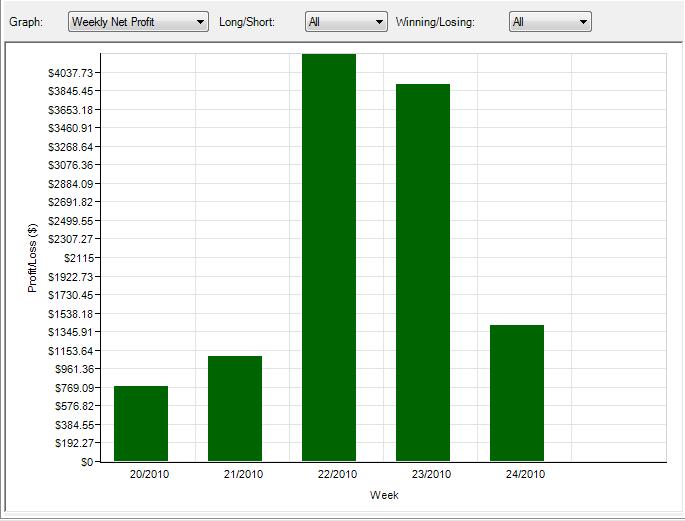The height and width of the screenshot is (521, 685).
Task: Click the Graph: label
Action: click(x=26, y=22)
